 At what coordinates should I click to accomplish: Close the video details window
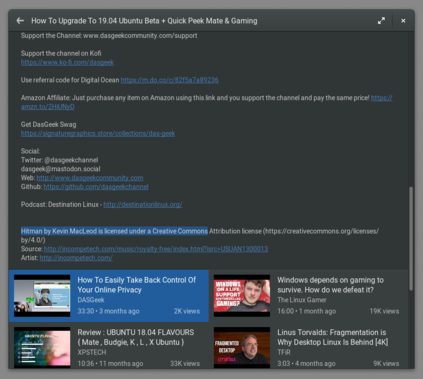pyautogui.click(x=403, y=21)
